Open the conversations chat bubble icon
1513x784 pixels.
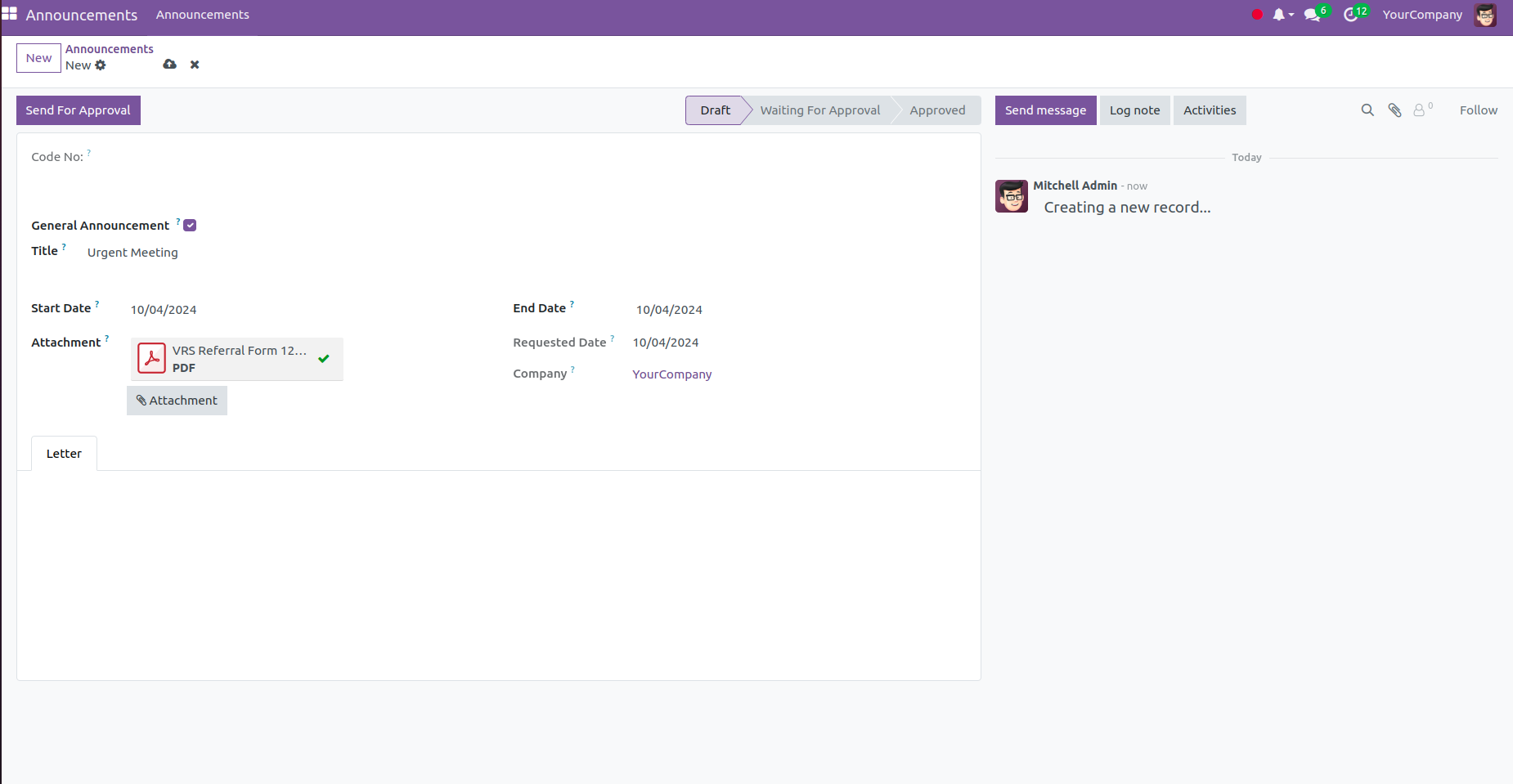tap(1312, 15)
